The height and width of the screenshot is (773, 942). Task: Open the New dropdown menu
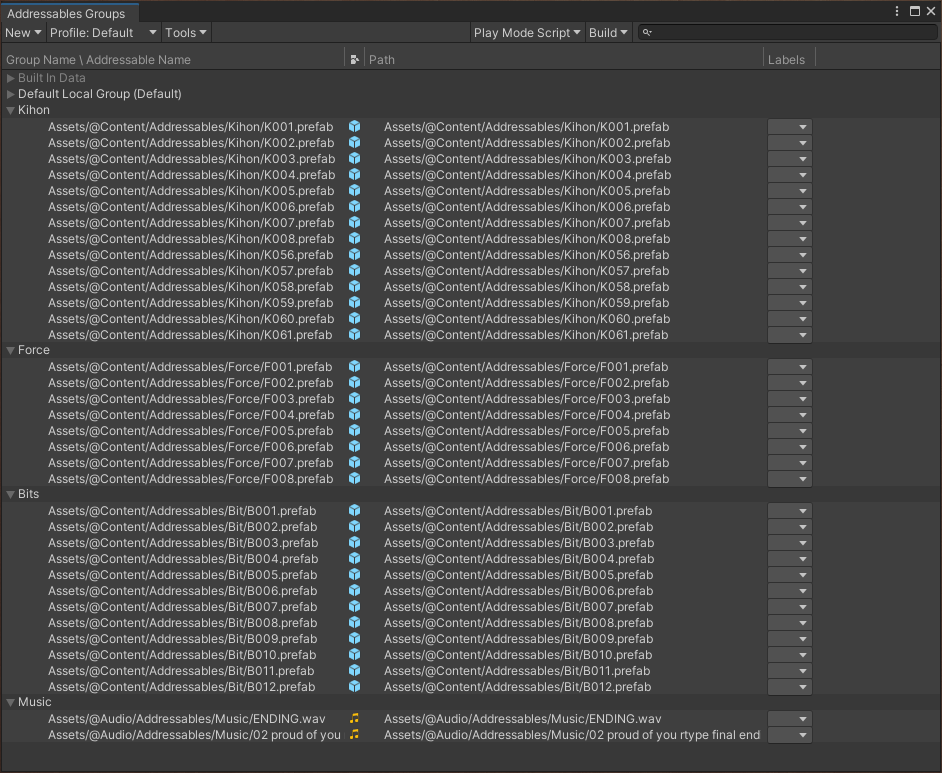click(x=23, y=32)
